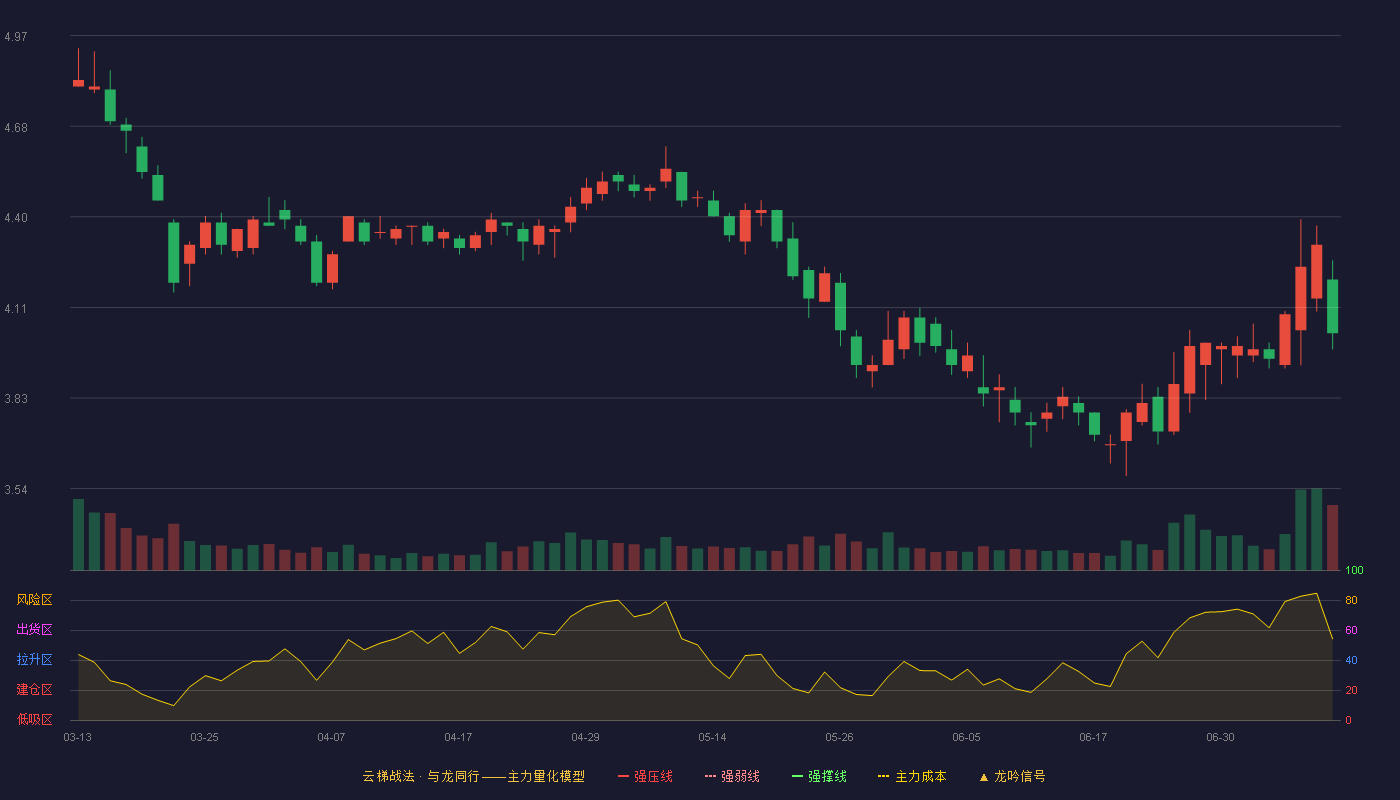Select the 建仓区 zone label

pos(34,690)
